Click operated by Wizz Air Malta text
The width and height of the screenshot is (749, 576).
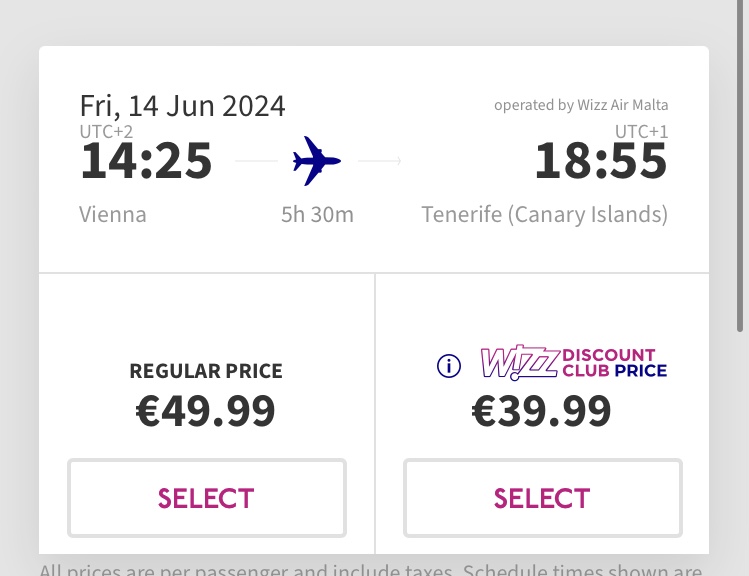(x=581, y=105)
